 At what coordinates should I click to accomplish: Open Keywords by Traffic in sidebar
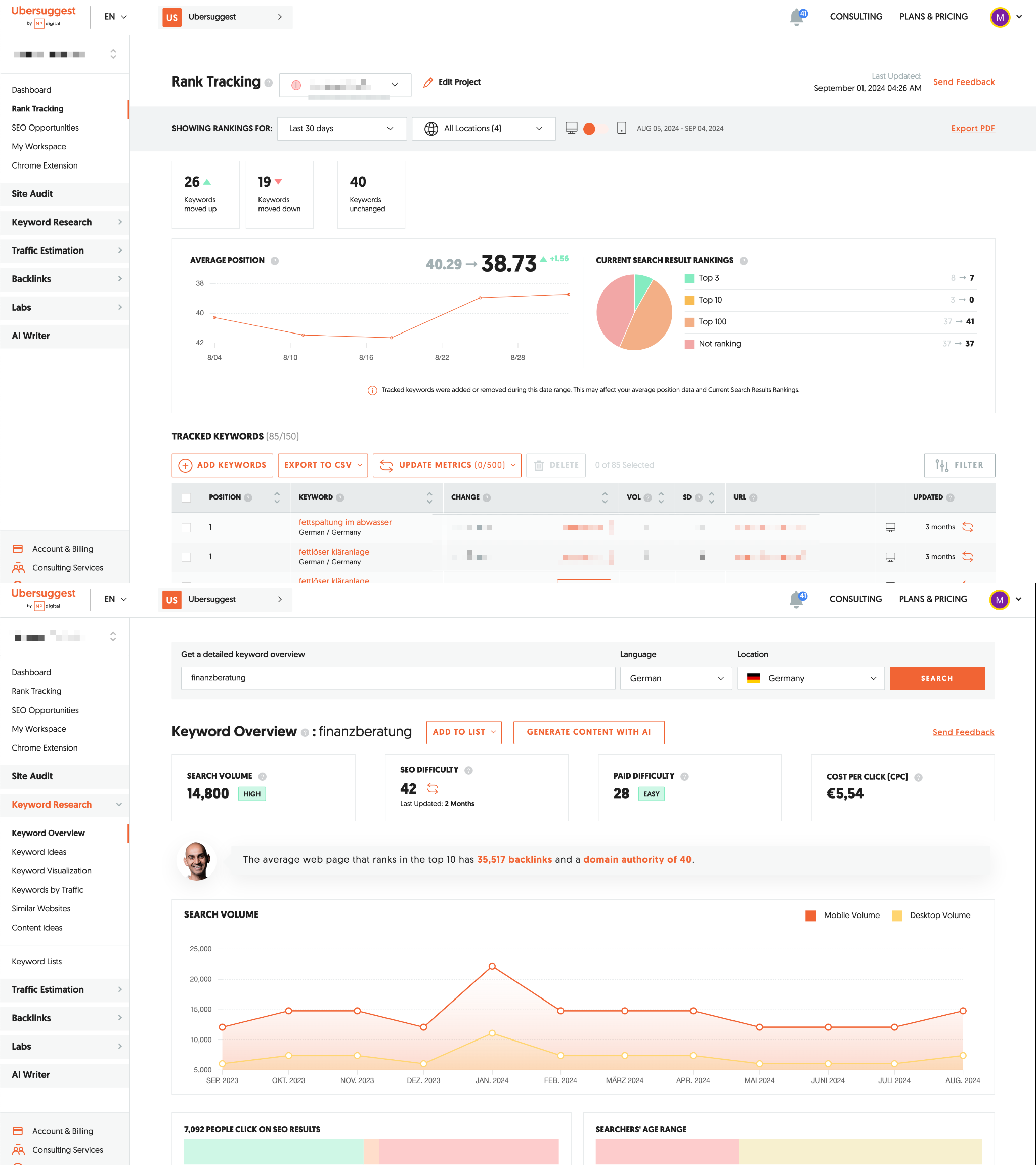click(x=48, y=890)
